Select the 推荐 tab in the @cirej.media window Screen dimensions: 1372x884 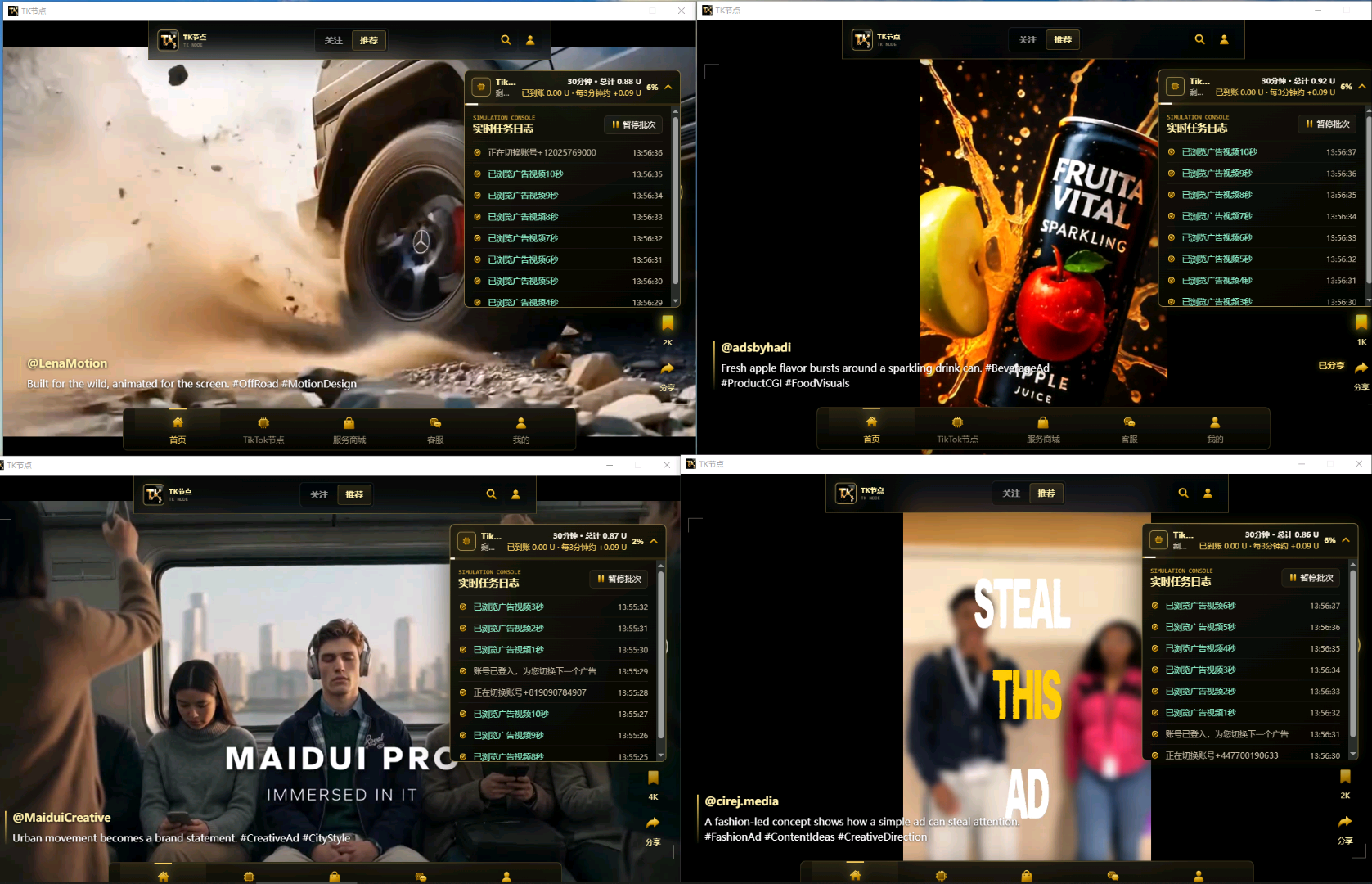click(x=1046, y=493)
